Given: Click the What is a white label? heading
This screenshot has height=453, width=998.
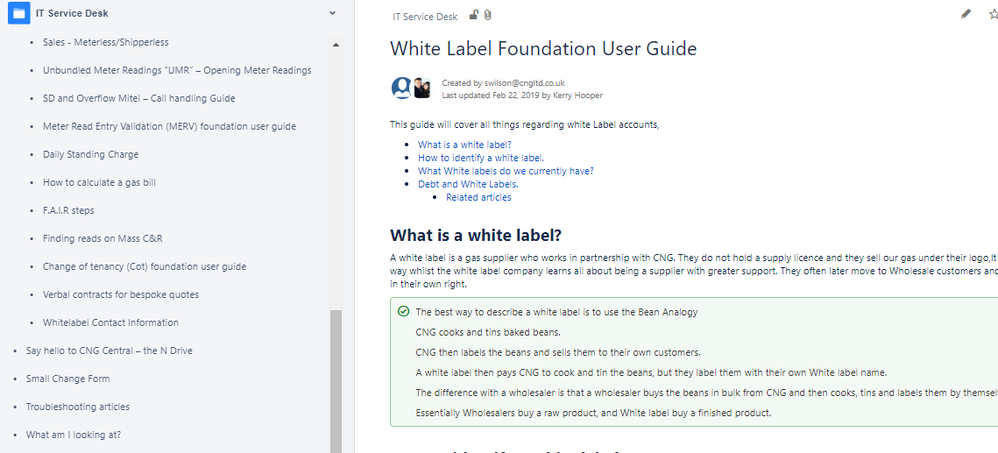Looking at the screenshot, I should (x=475, y=235).
